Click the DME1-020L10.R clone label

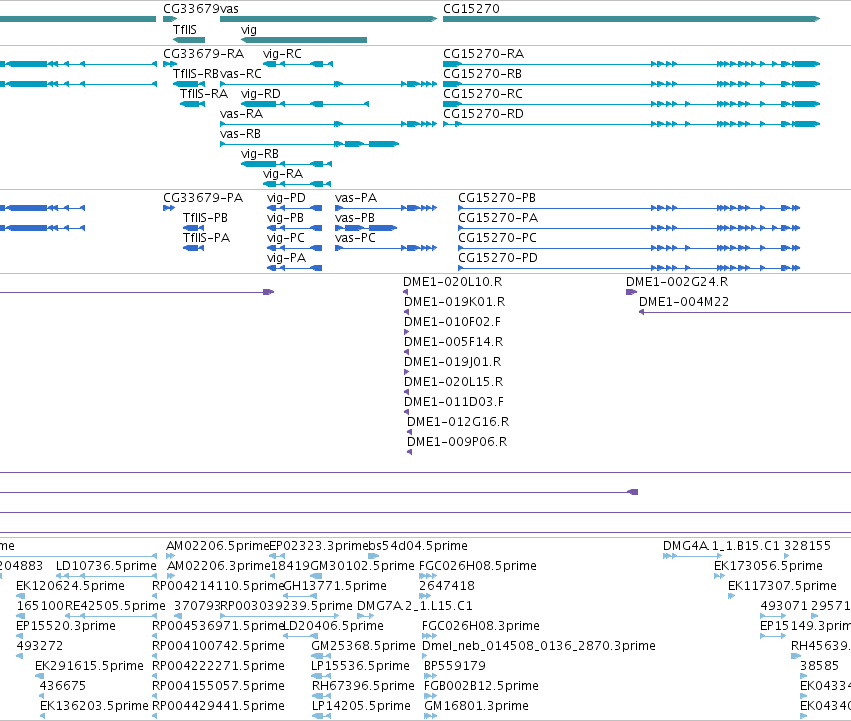click(x=453, y=282)
